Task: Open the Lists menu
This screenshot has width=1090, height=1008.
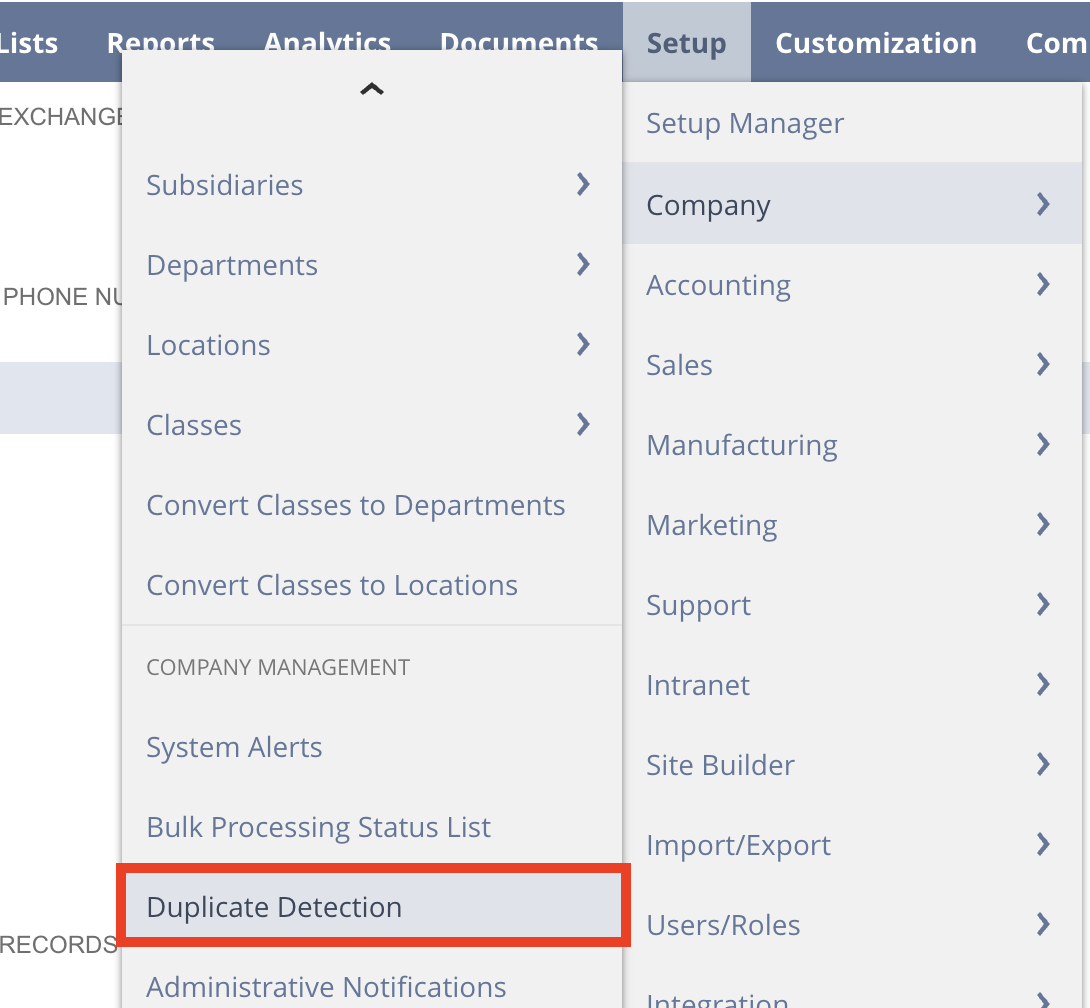Action: [x=28, y=42]
